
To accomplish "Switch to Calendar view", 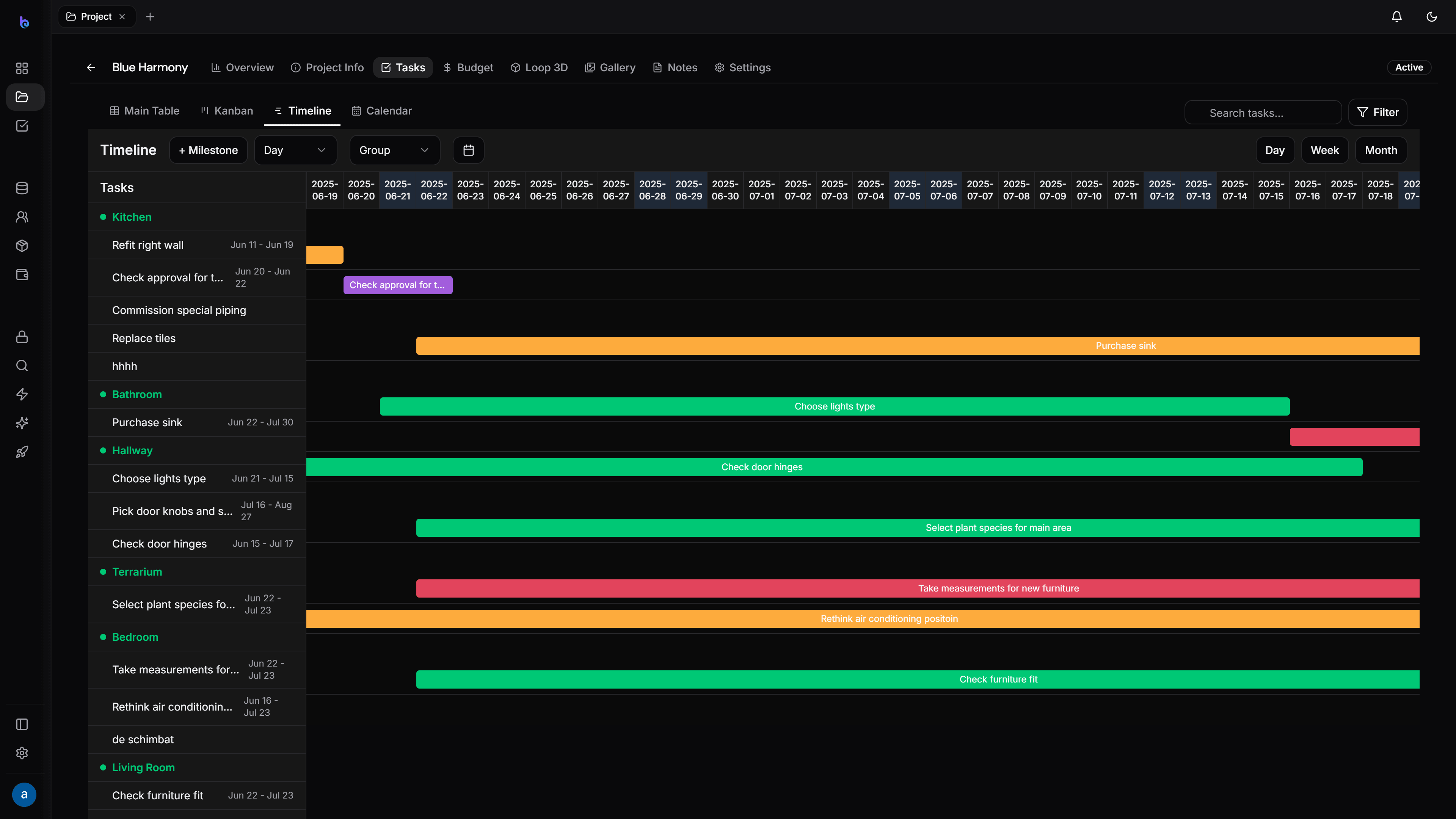I will 382,111.
